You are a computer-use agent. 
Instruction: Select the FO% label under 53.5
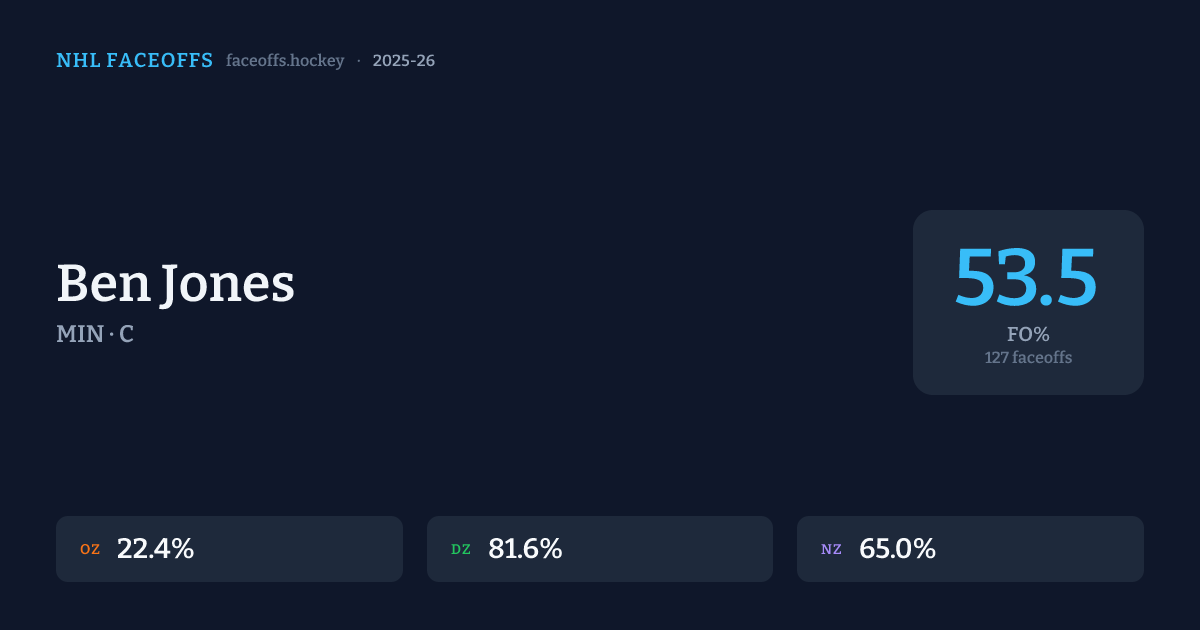point(1027,335)
